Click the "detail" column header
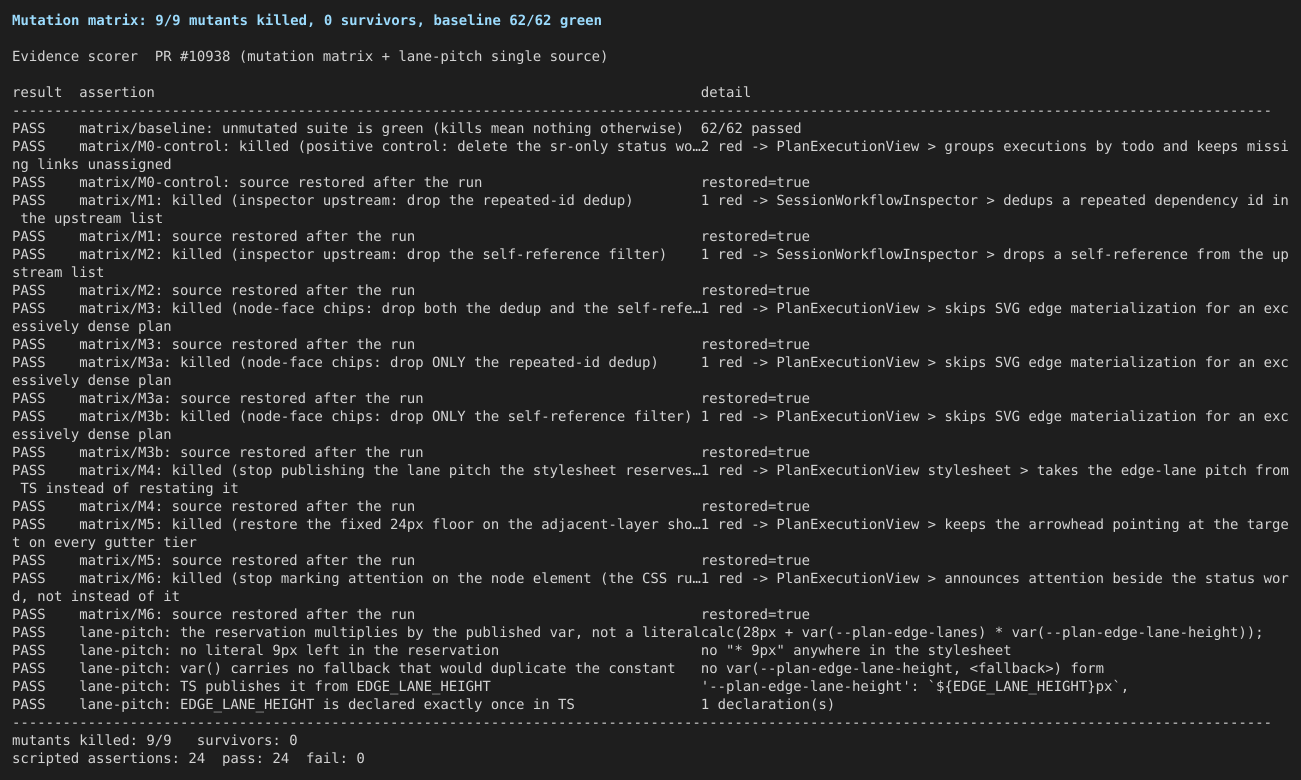 726,92
